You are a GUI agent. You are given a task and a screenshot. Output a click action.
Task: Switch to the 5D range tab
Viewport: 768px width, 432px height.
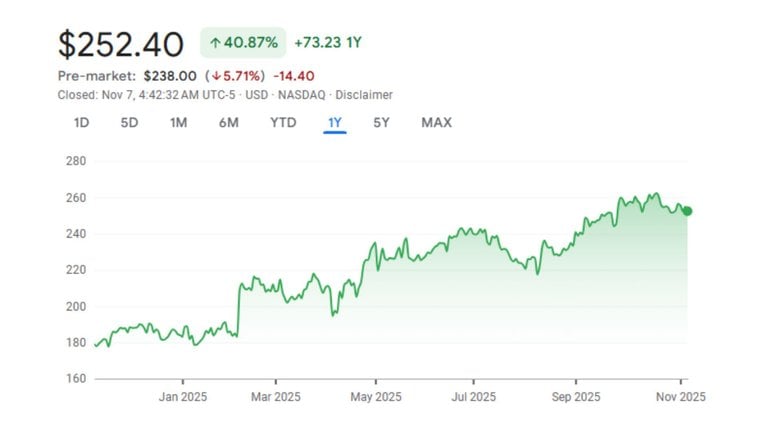point(130,123)
